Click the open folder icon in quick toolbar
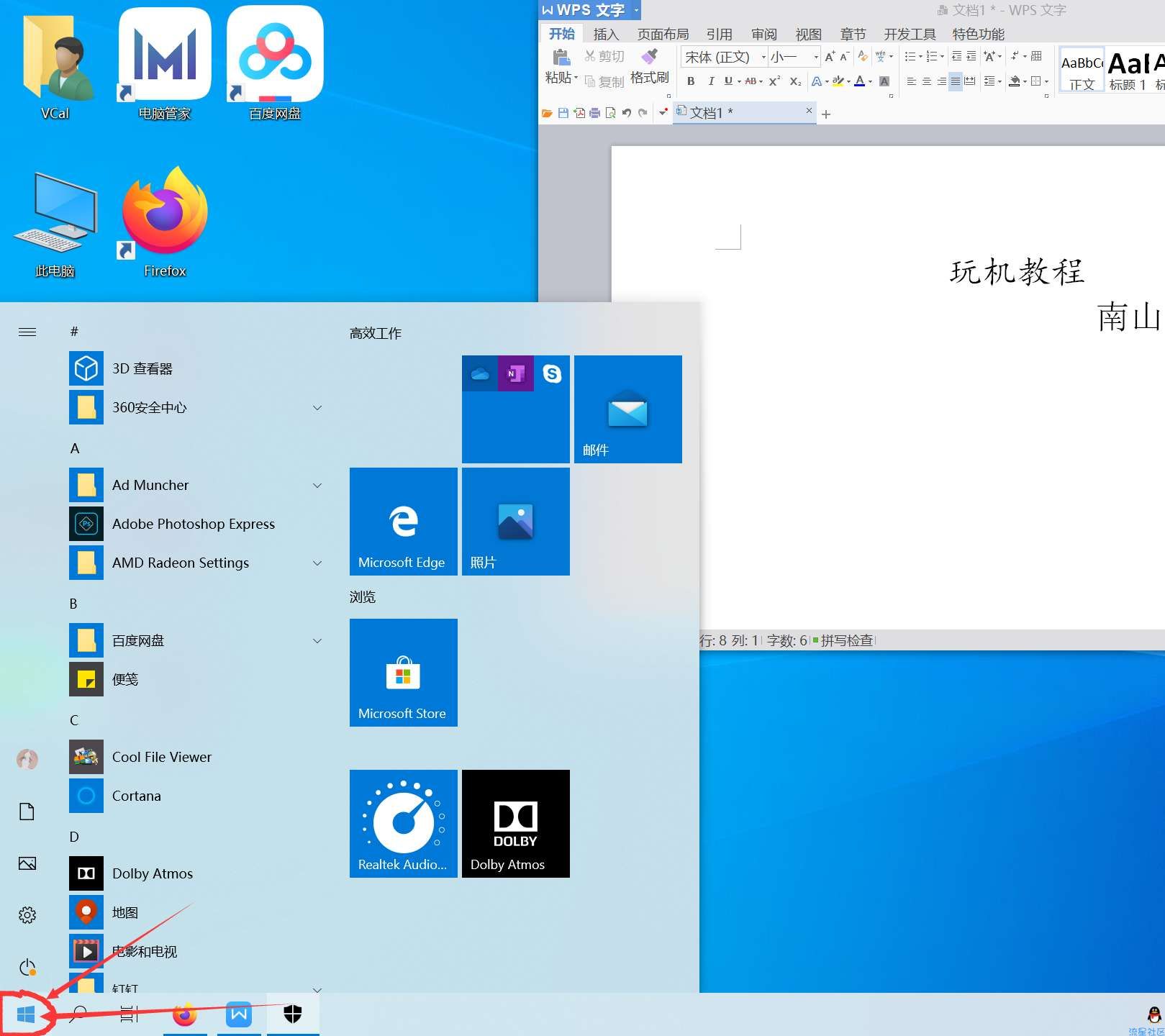 [547, 113]
